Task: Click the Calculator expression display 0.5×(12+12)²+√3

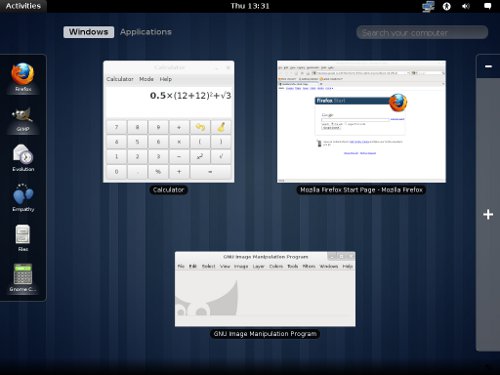Action: (190, 96)
